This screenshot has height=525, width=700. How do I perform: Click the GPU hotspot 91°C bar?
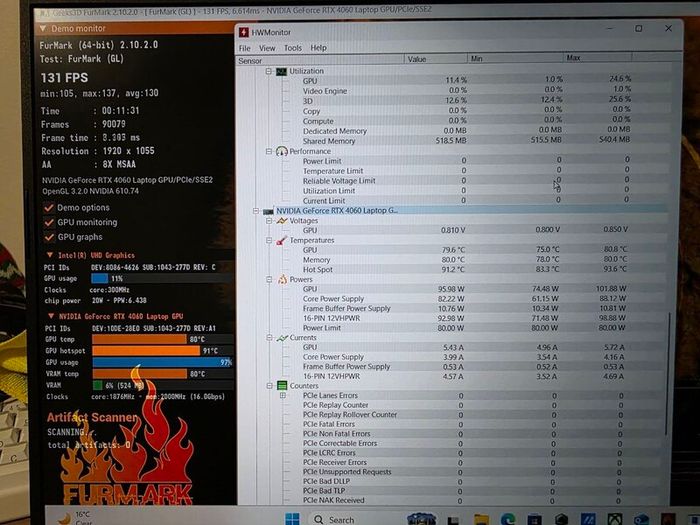coord(146,351)
